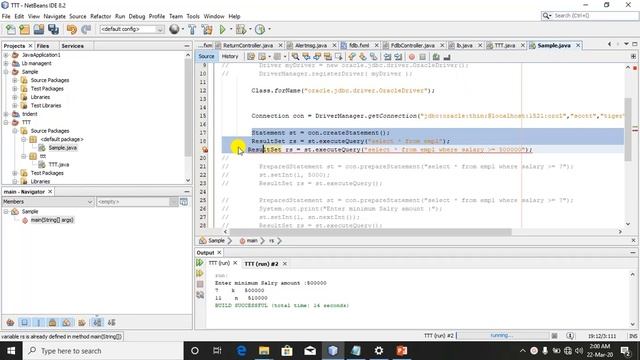This screenshot has width=640, height=360.
Task: Toggle Sort by Name in Navigator
Action: pos(97,323)
